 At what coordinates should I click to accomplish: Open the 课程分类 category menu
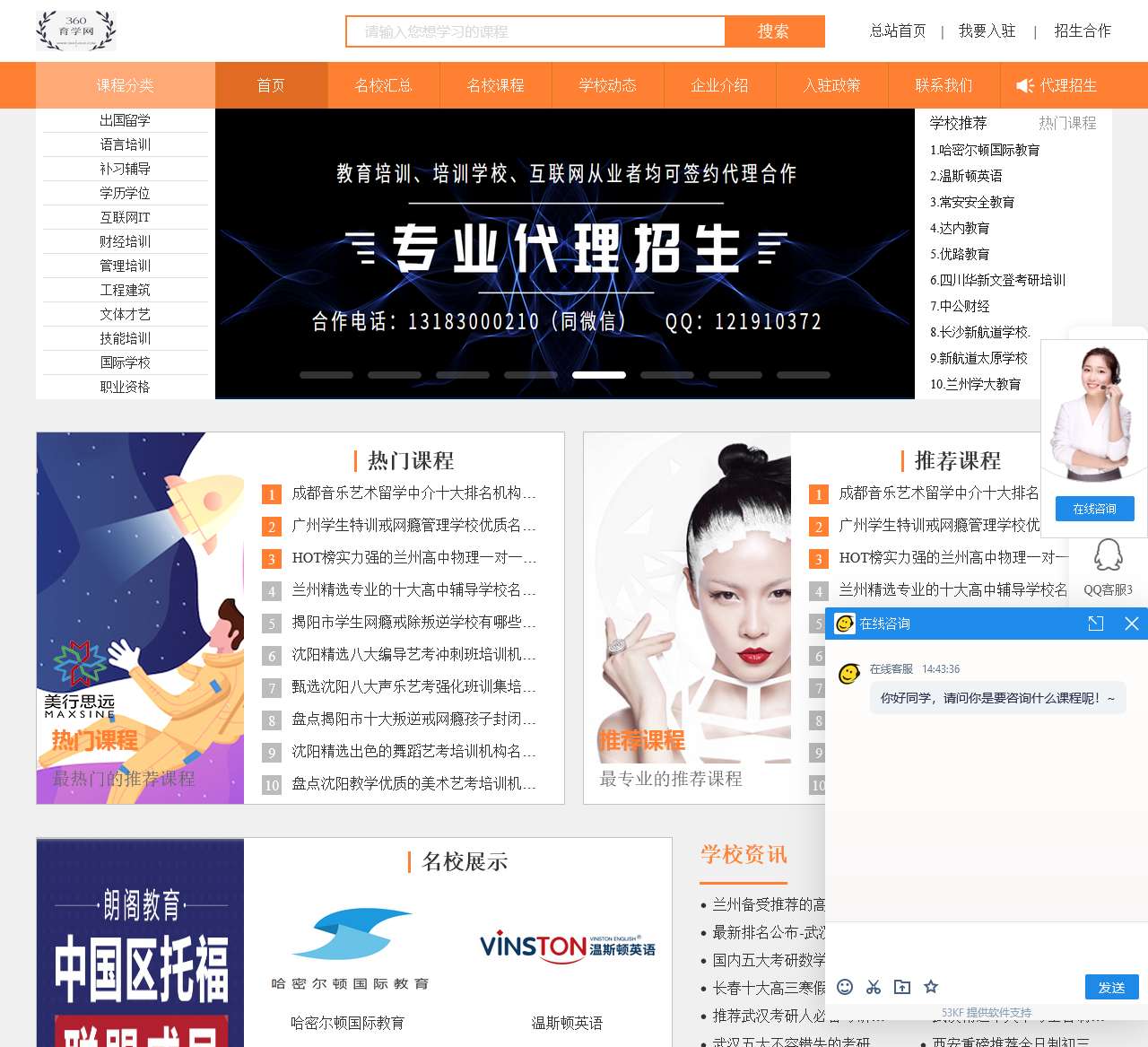(126, 85)
